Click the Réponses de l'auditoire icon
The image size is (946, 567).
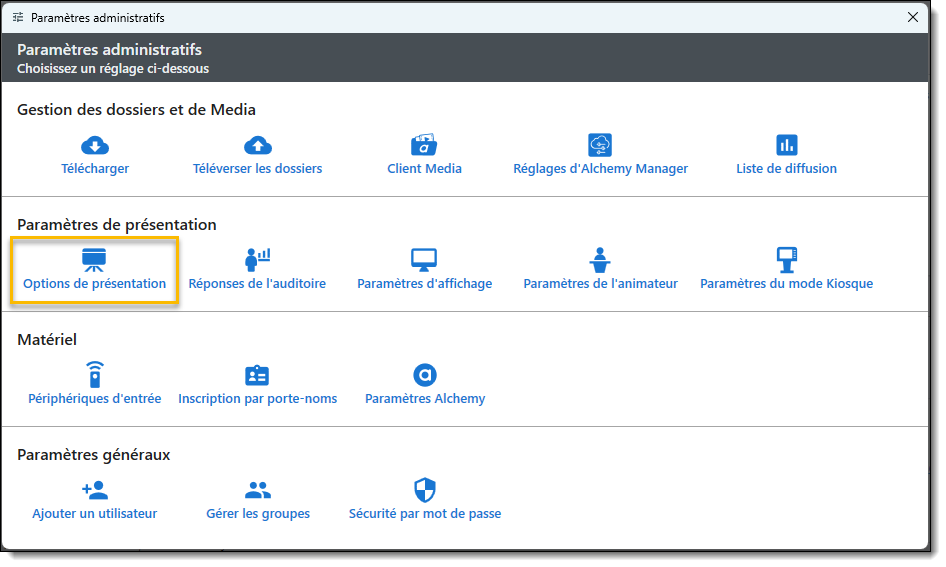coord(257,260)
